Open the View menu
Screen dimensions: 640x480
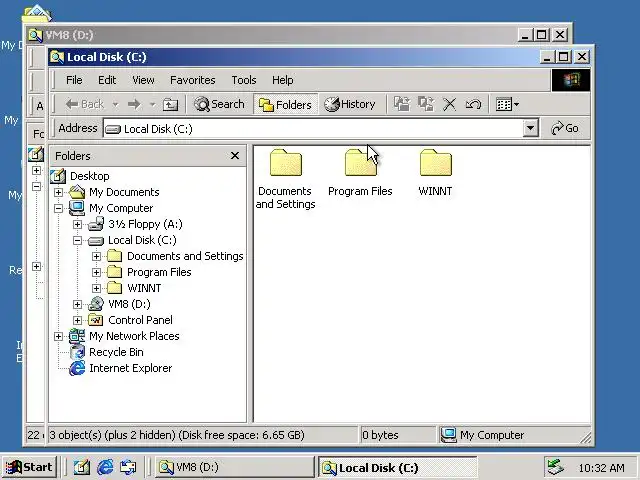[x=143, y=80]
